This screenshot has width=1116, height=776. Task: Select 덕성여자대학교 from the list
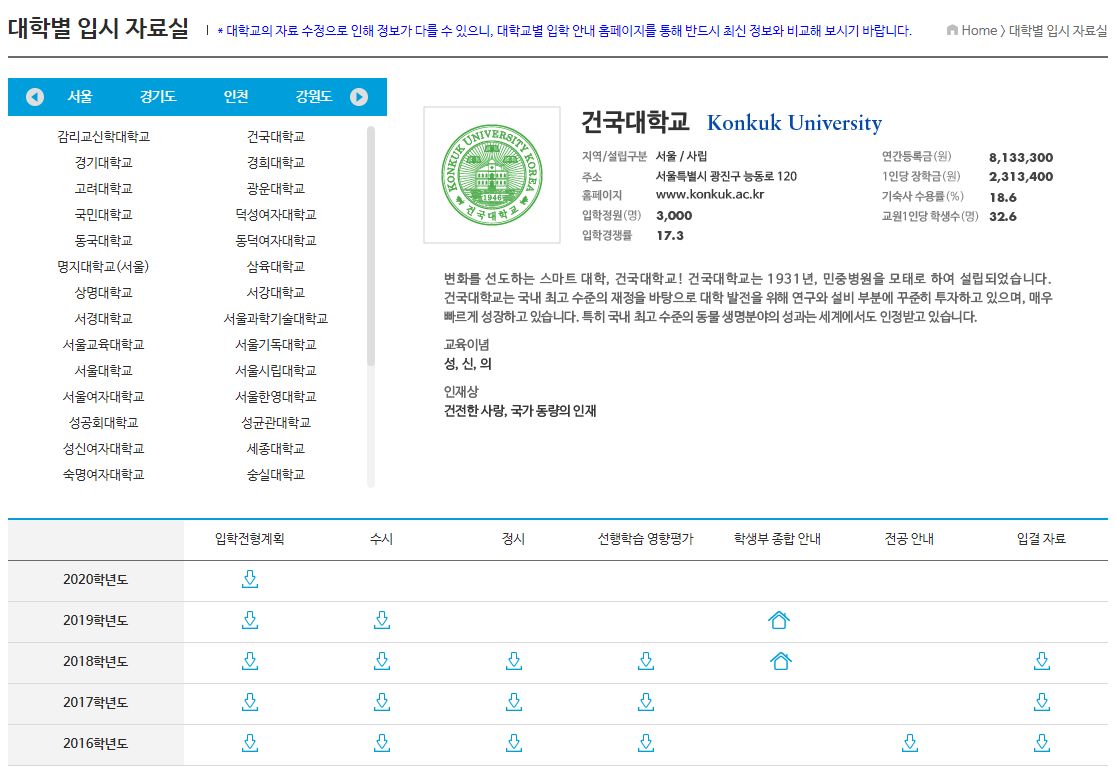(x=276, y=215)
